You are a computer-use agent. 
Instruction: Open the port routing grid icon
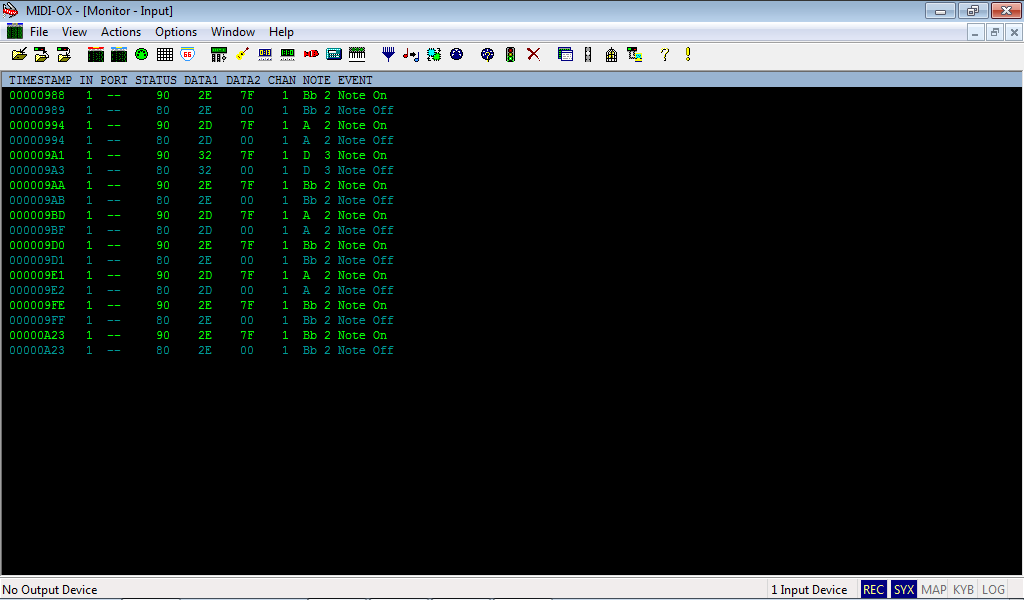(165, 55)
